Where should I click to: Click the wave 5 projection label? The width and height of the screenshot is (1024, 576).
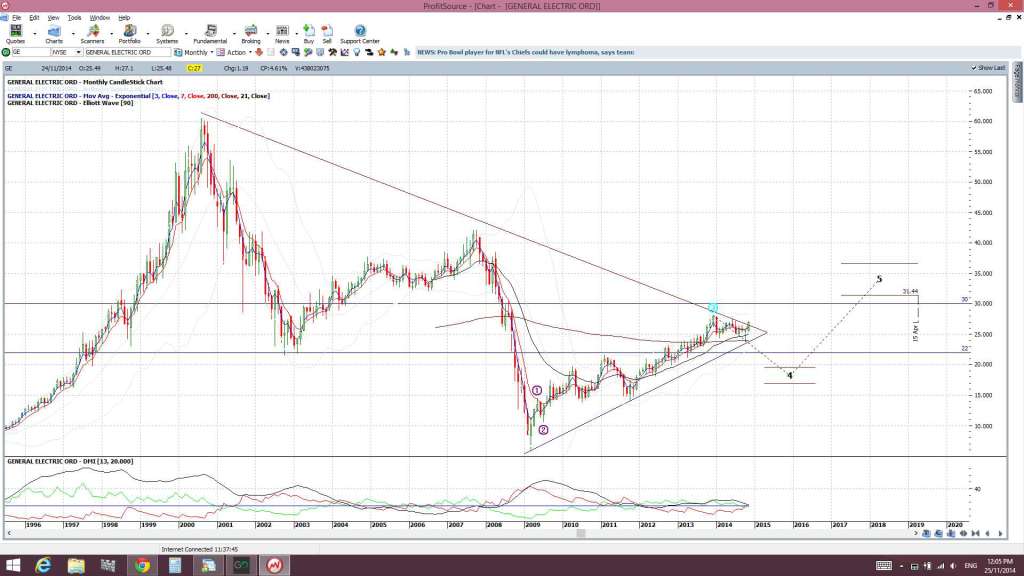point(879,280)
